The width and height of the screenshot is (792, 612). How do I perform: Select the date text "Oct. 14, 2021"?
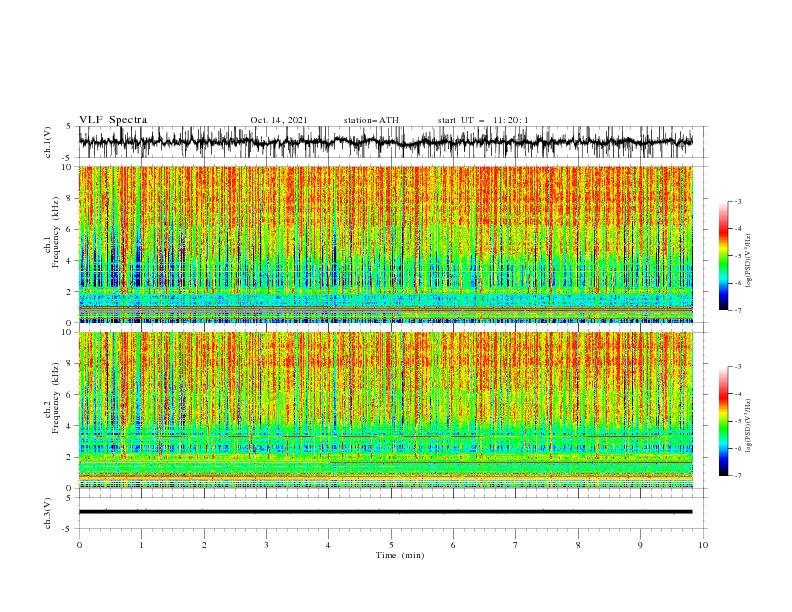[x=279, y=120]
